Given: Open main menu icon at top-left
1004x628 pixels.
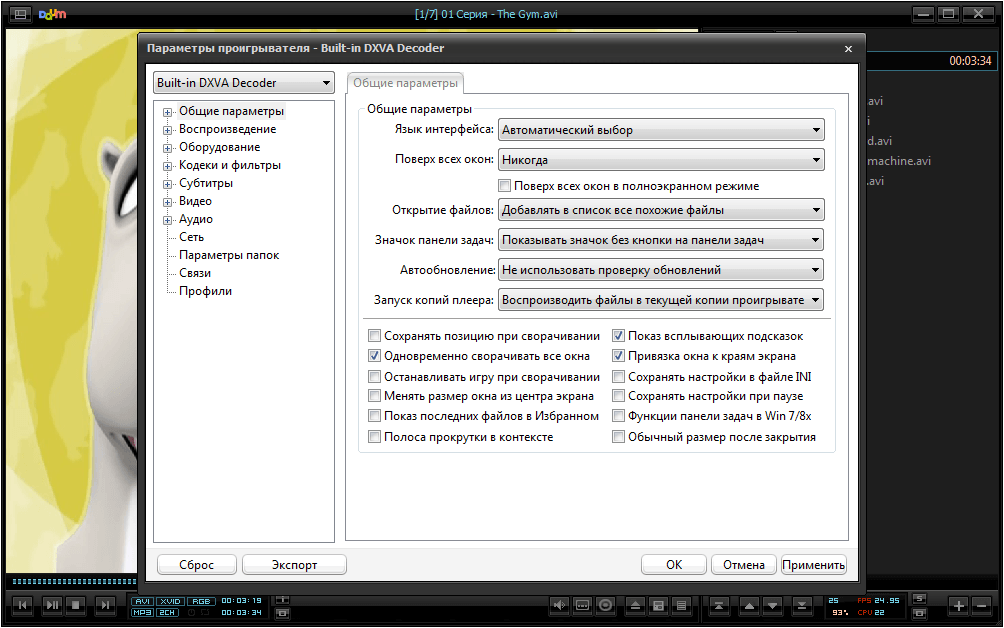Looking at the screenshot, I should [20, 14].
